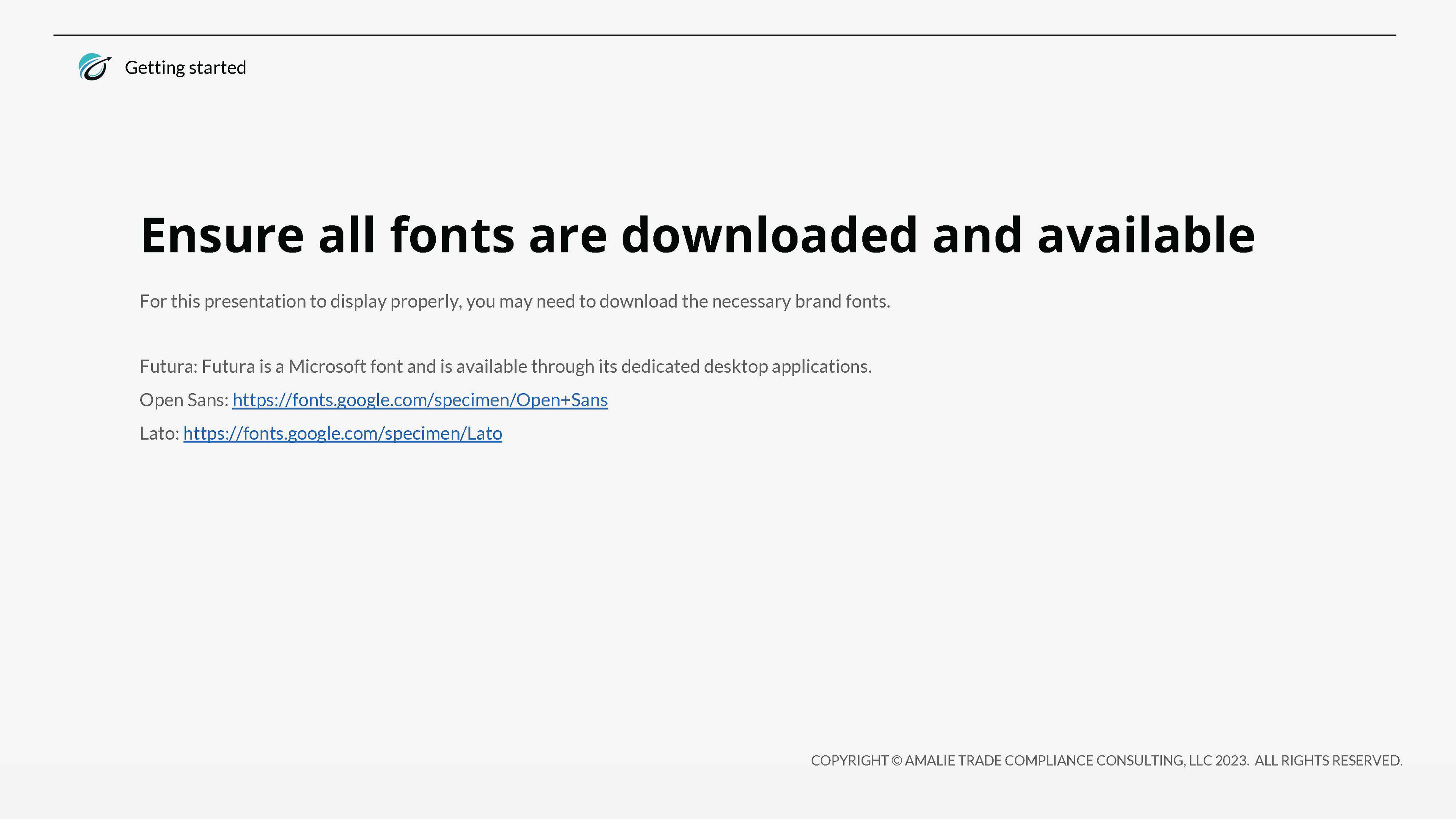
Task: Click the 'desktop applications' phrase
Action: [787, 367]
